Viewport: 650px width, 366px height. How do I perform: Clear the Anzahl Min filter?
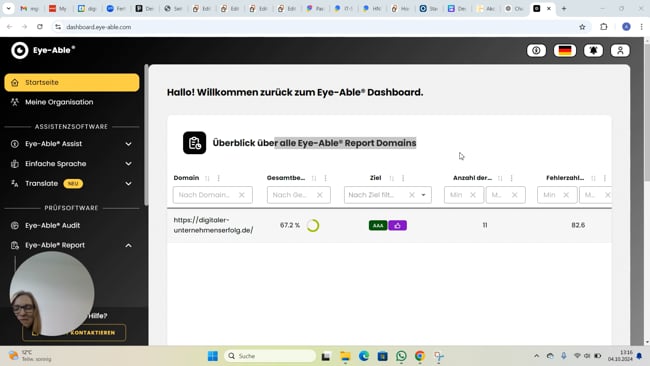(473, 195)
